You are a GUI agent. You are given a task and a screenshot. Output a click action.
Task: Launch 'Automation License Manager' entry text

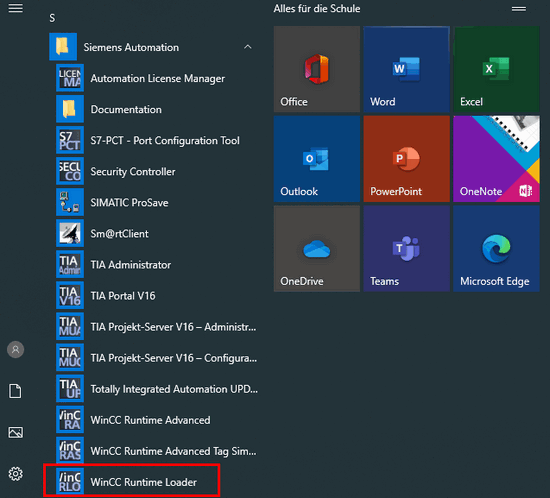pos(157,78)
